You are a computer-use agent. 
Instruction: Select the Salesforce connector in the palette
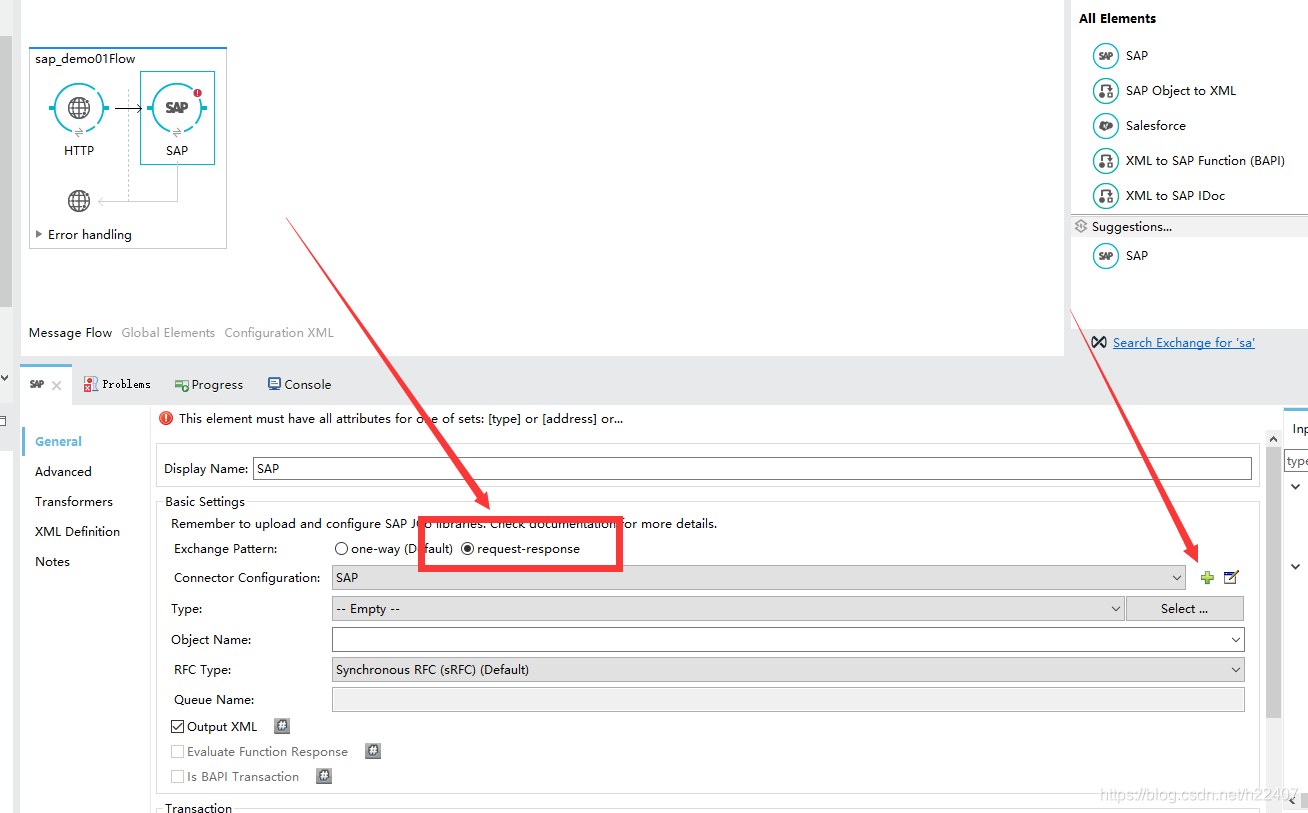click(x=1140, y=126)
